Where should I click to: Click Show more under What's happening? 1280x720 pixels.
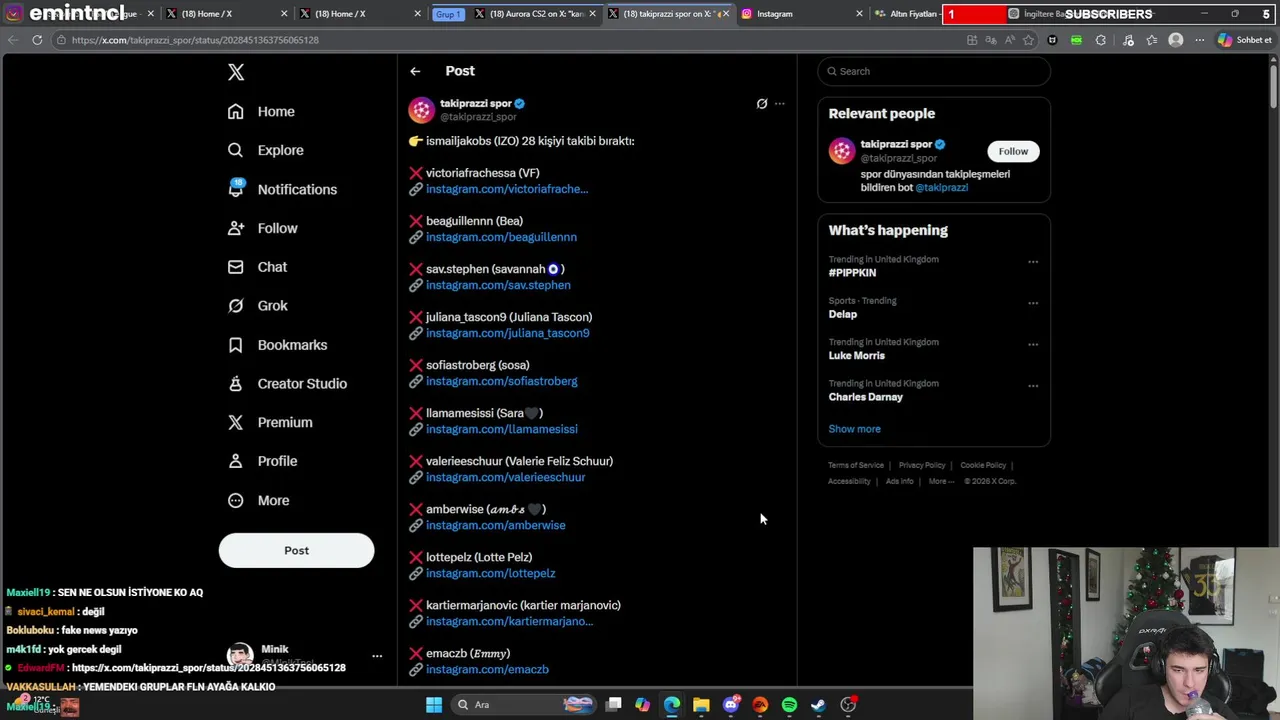click(x=854, y=429)
